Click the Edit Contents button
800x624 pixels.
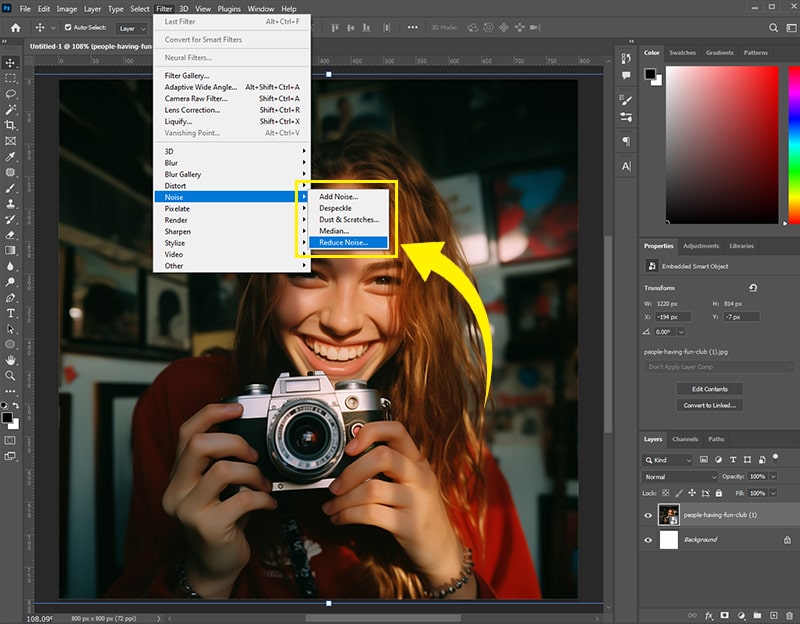[x=710, y=389]
